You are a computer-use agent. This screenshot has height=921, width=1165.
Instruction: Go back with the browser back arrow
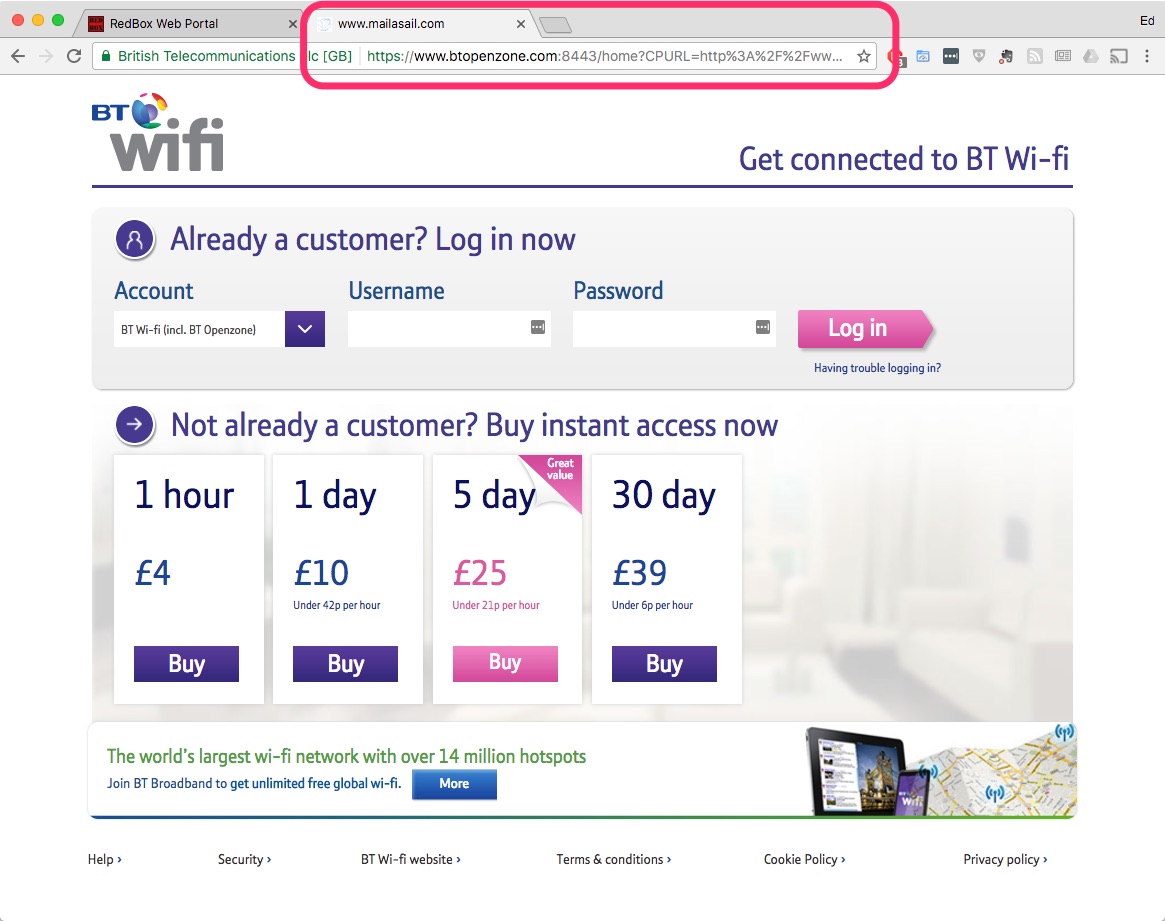[x=18, y=56]
